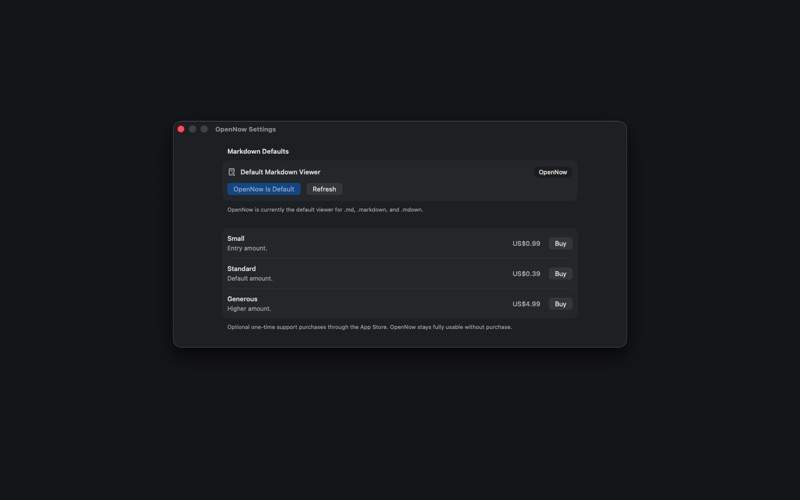Buy the Small US$0.99 support tier

click(x=560, y=243)
